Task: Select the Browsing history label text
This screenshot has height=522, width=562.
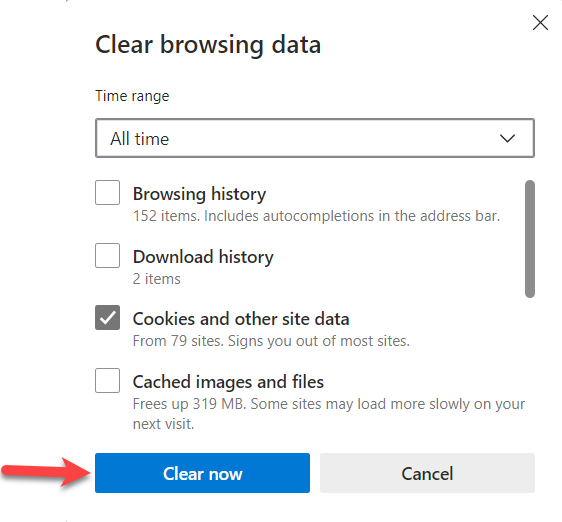Action: pos(199,194)
